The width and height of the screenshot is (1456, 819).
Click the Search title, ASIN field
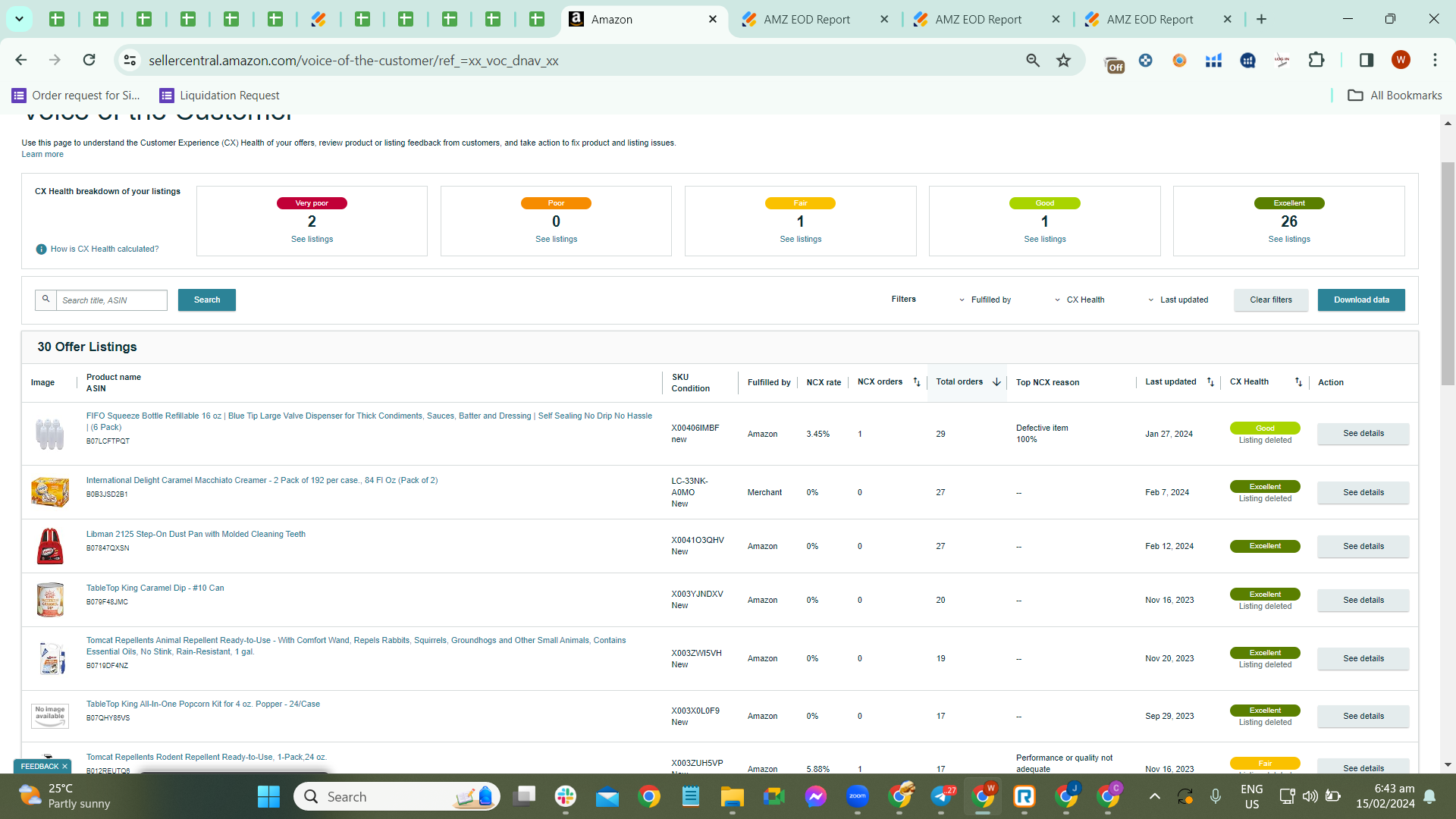[111, 300]
